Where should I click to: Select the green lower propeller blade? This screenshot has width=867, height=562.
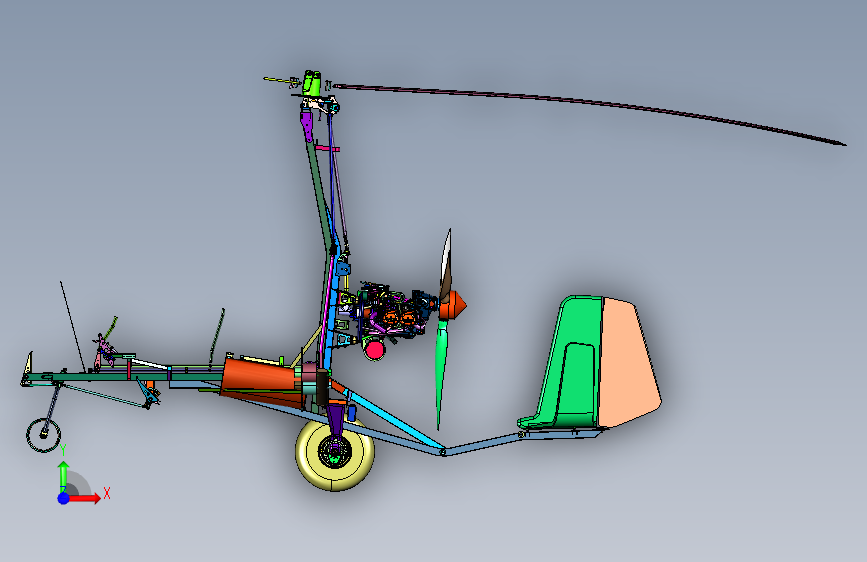pyautogui.click(x=442, y=374)
